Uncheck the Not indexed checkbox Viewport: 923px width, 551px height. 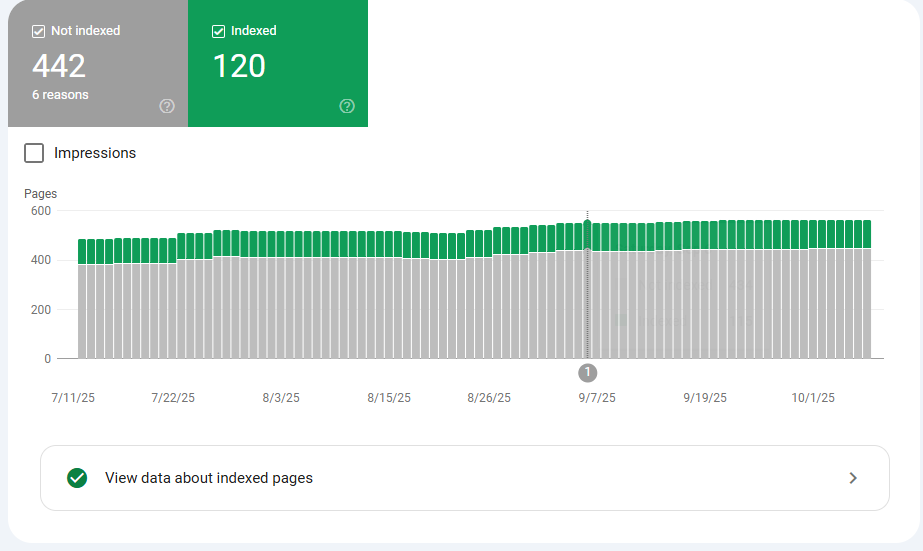(39, 31)
